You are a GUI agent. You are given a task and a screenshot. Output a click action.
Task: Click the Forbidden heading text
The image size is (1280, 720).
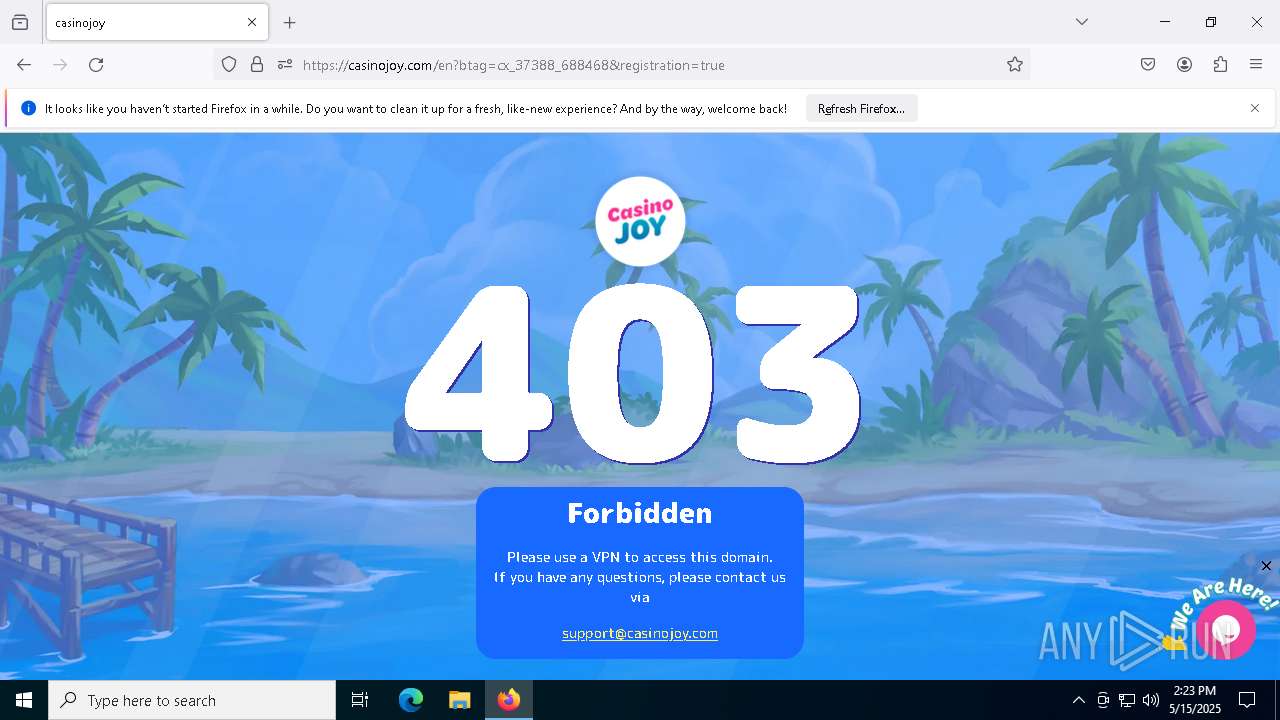640,513
